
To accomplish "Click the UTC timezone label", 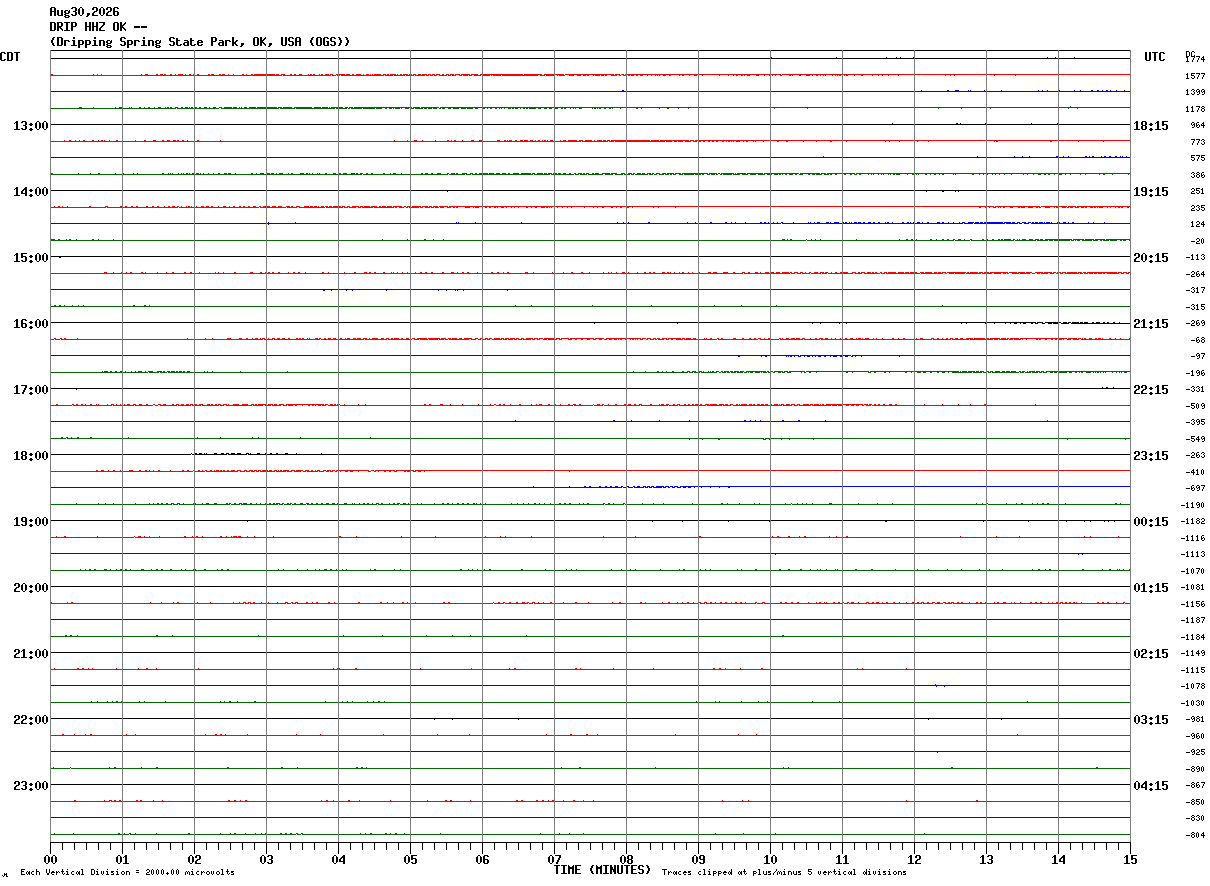I will point(1155,57).
